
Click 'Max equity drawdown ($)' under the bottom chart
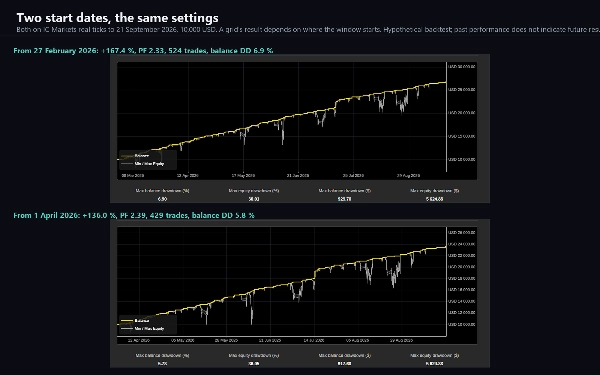[434, 355]
